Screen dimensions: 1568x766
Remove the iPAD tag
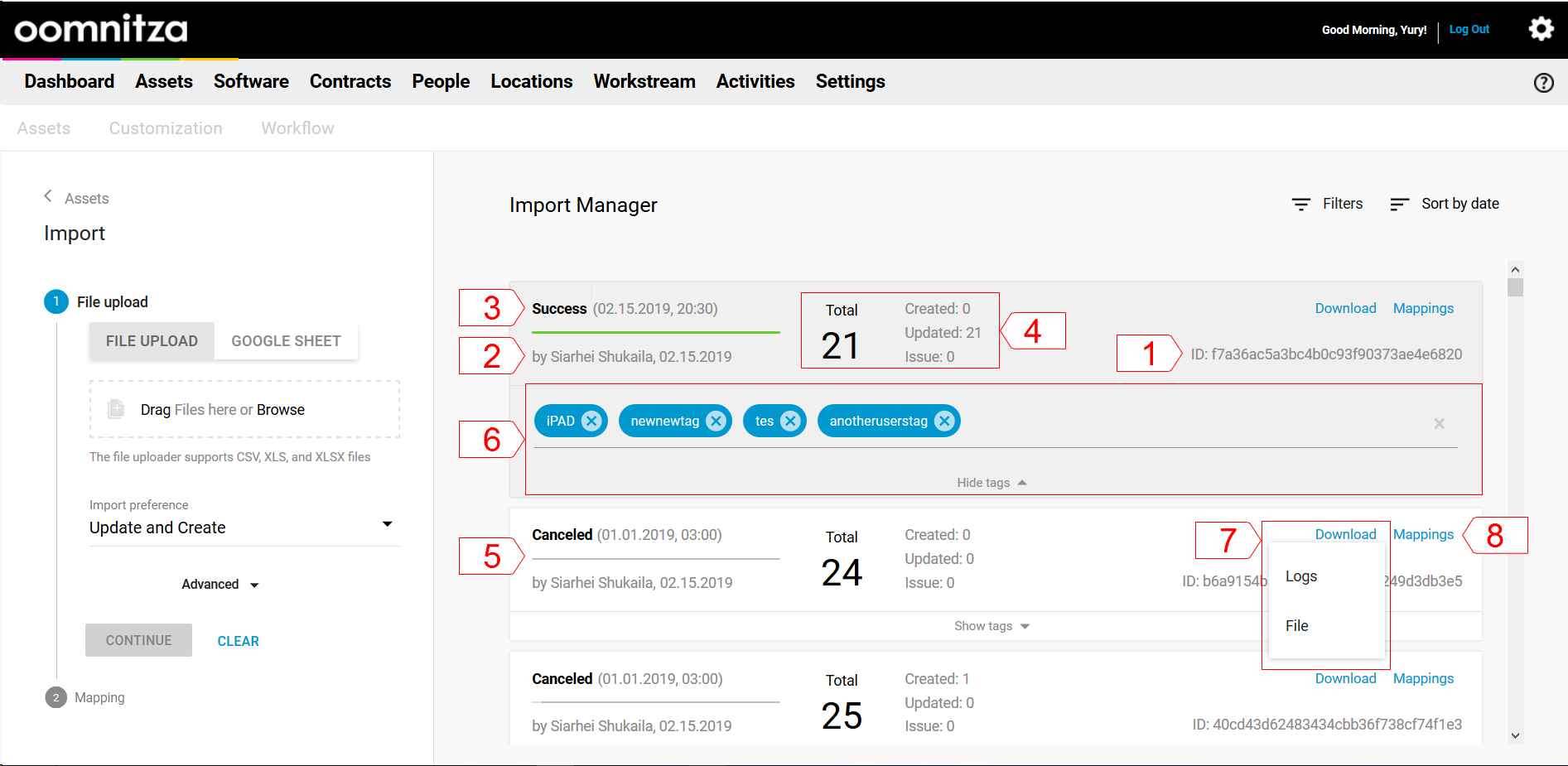coord(591,421)
